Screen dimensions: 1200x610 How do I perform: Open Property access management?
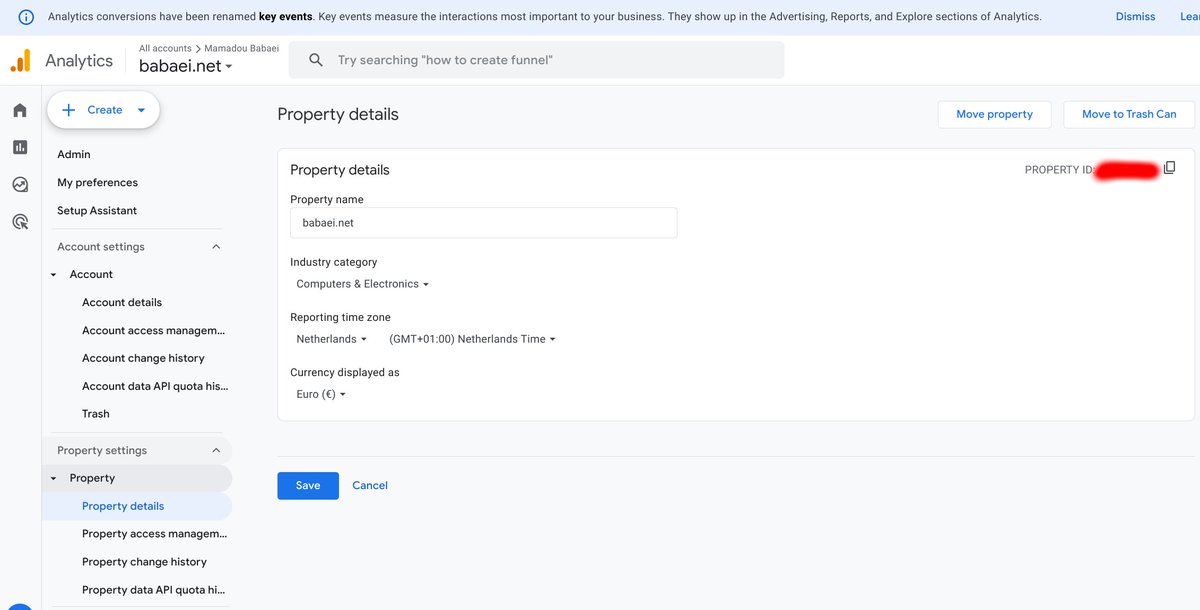[155, 534]
